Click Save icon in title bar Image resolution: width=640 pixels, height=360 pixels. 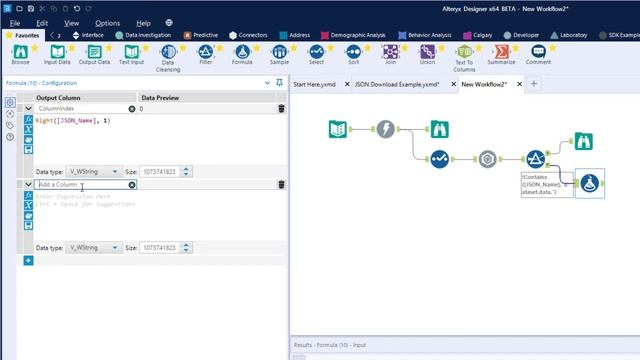[31, 8]
